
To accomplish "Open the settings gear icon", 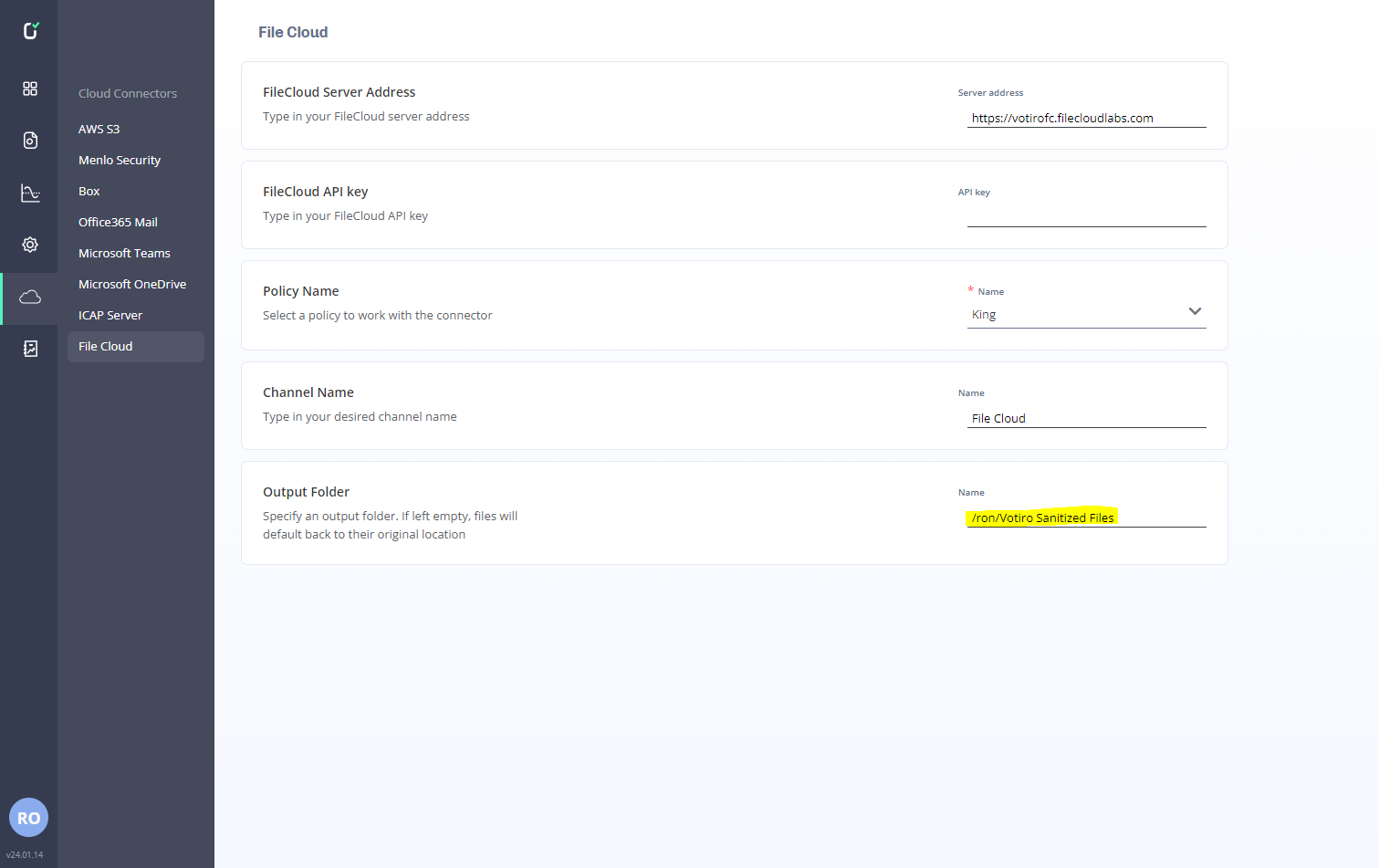I will pos(30,245).
